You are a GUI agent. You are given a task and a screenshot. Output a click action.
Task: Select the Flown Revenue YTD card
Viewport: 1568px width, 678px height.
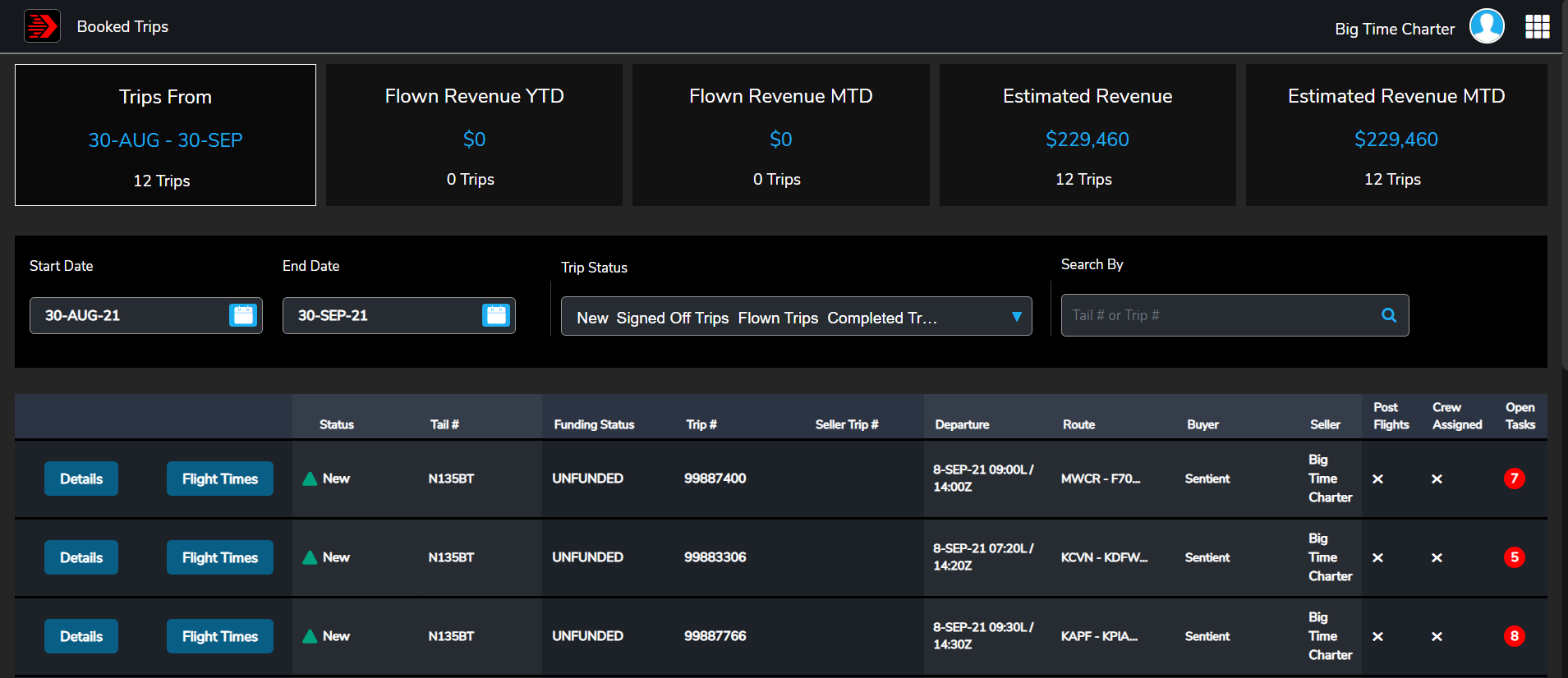tap(474, 135)
